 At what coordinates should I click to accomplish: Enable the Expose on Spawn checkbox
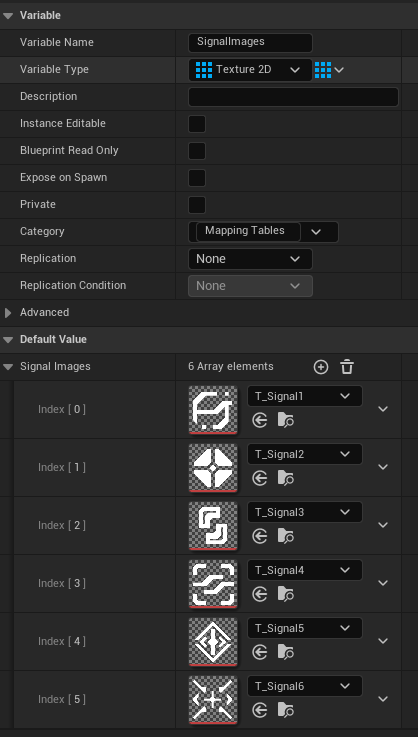(x=197, y=178)
